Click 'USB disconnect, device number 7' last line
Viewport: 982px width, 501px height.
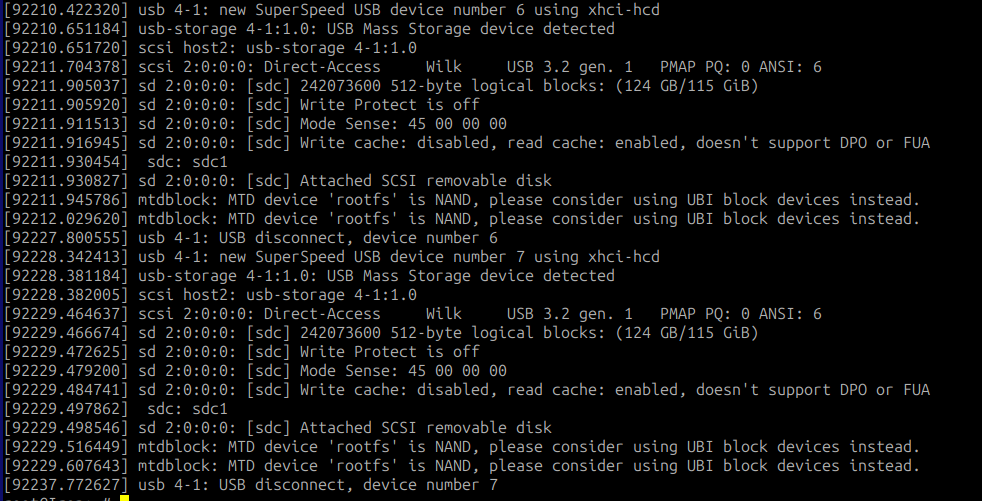(358, 485)
